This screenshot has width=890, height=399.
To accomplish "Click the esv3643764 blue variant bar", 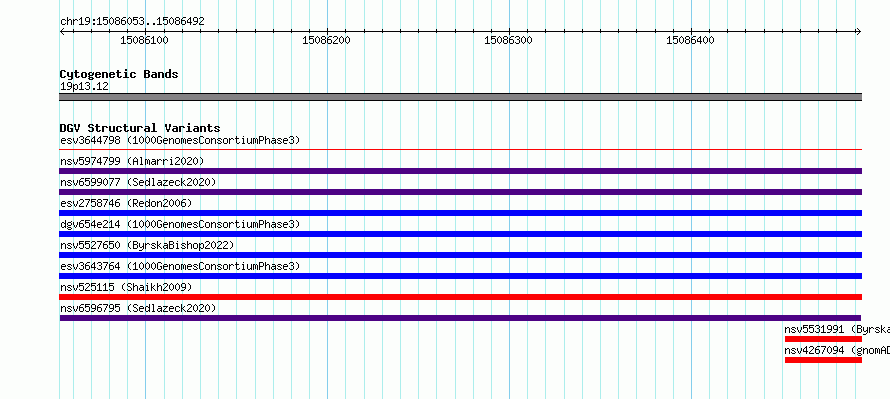I will click(x=460, y=276).
